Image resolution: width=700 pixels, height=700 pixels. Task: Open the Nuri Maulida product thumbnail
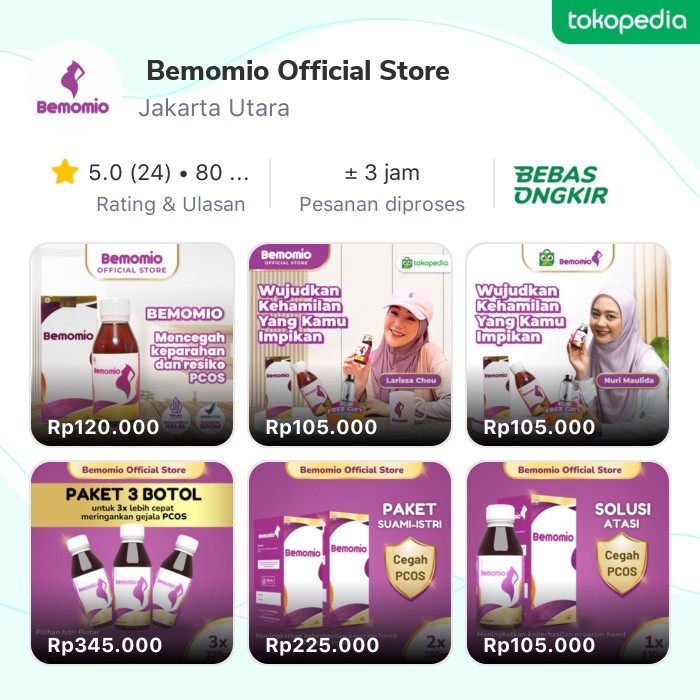click(568, 344)
